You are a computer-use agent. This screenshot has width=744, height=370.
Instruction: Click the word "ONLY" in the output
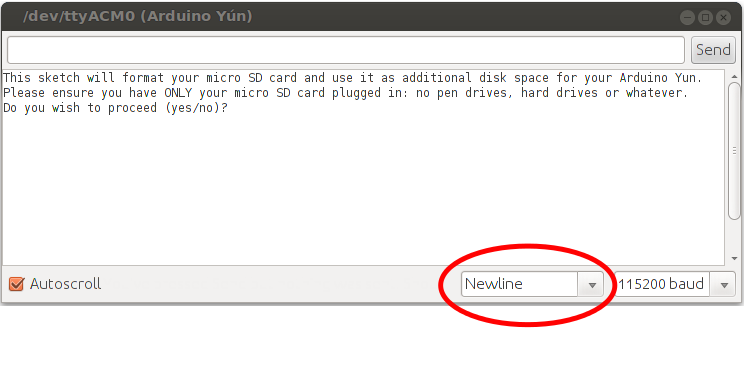[x=178, y=93]
